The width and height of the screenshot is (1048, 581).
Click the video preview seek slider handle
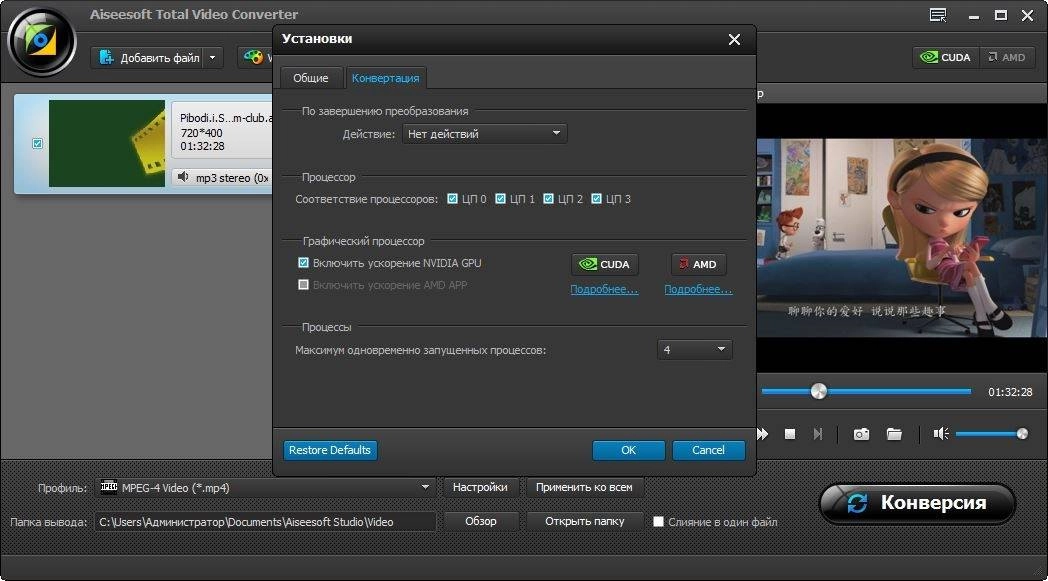[819, 392]
